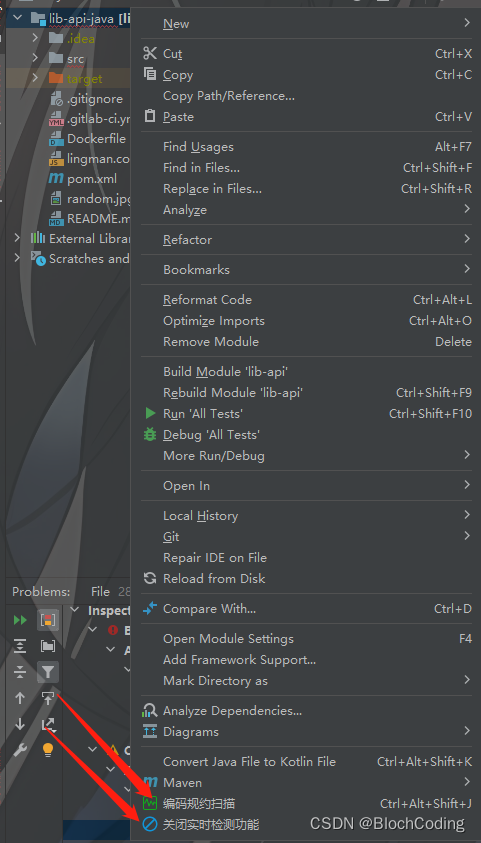Choose Repair IDE on File
The height and width of the screenshot is (843, 481).
pos(306,557)
